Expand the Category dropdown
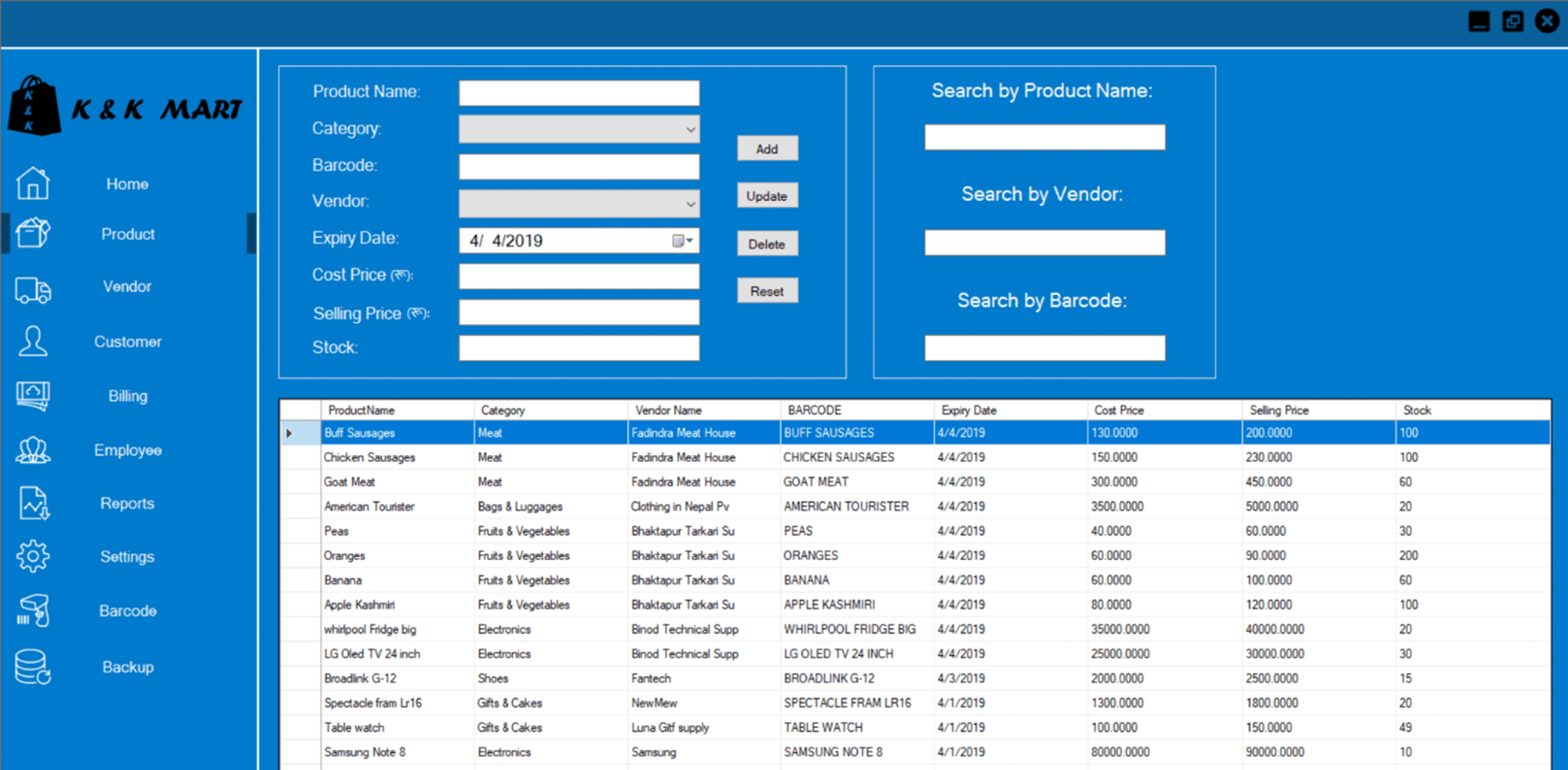 click(690, 129)
